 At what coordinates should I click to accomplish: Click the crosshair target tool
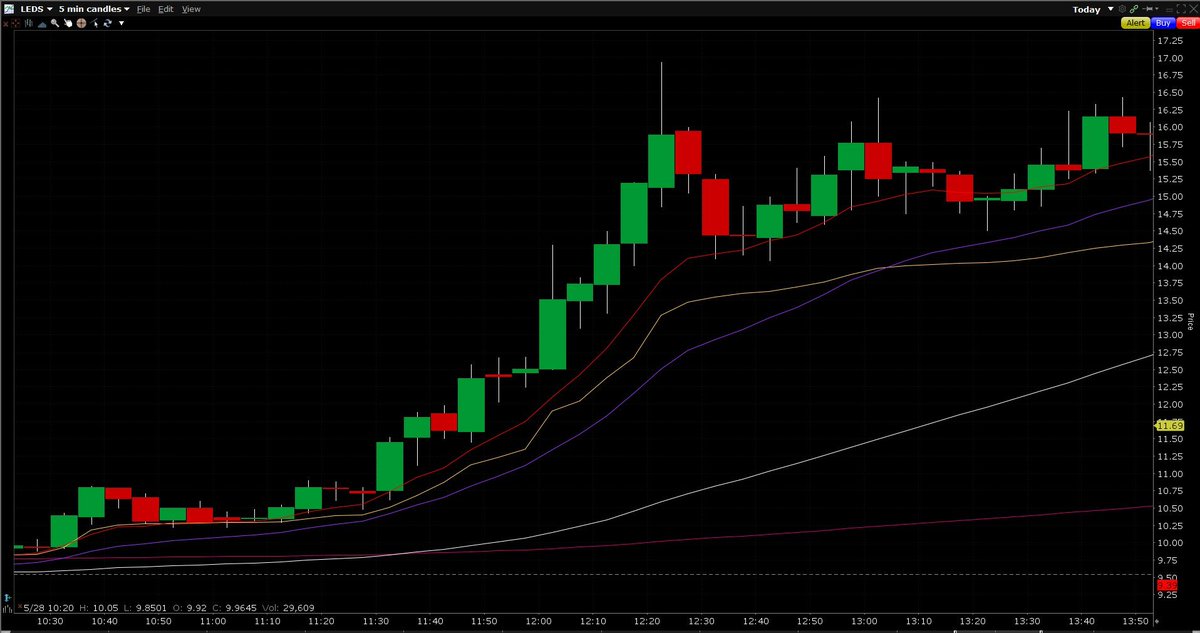tap(81, 22)
